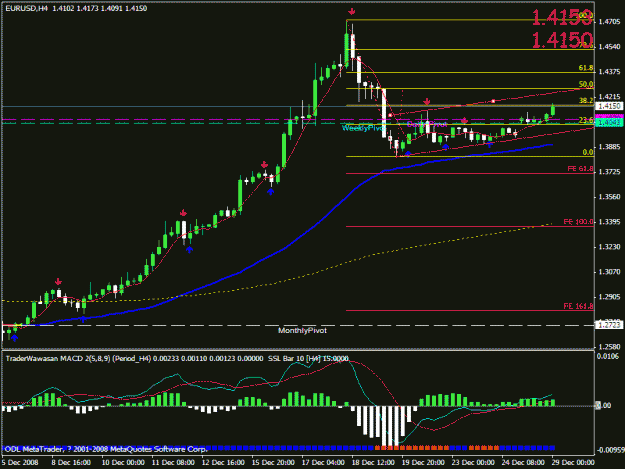Click the 1.2580 price scale value
Screen dimensions: 625x469
tap(609, 347)
